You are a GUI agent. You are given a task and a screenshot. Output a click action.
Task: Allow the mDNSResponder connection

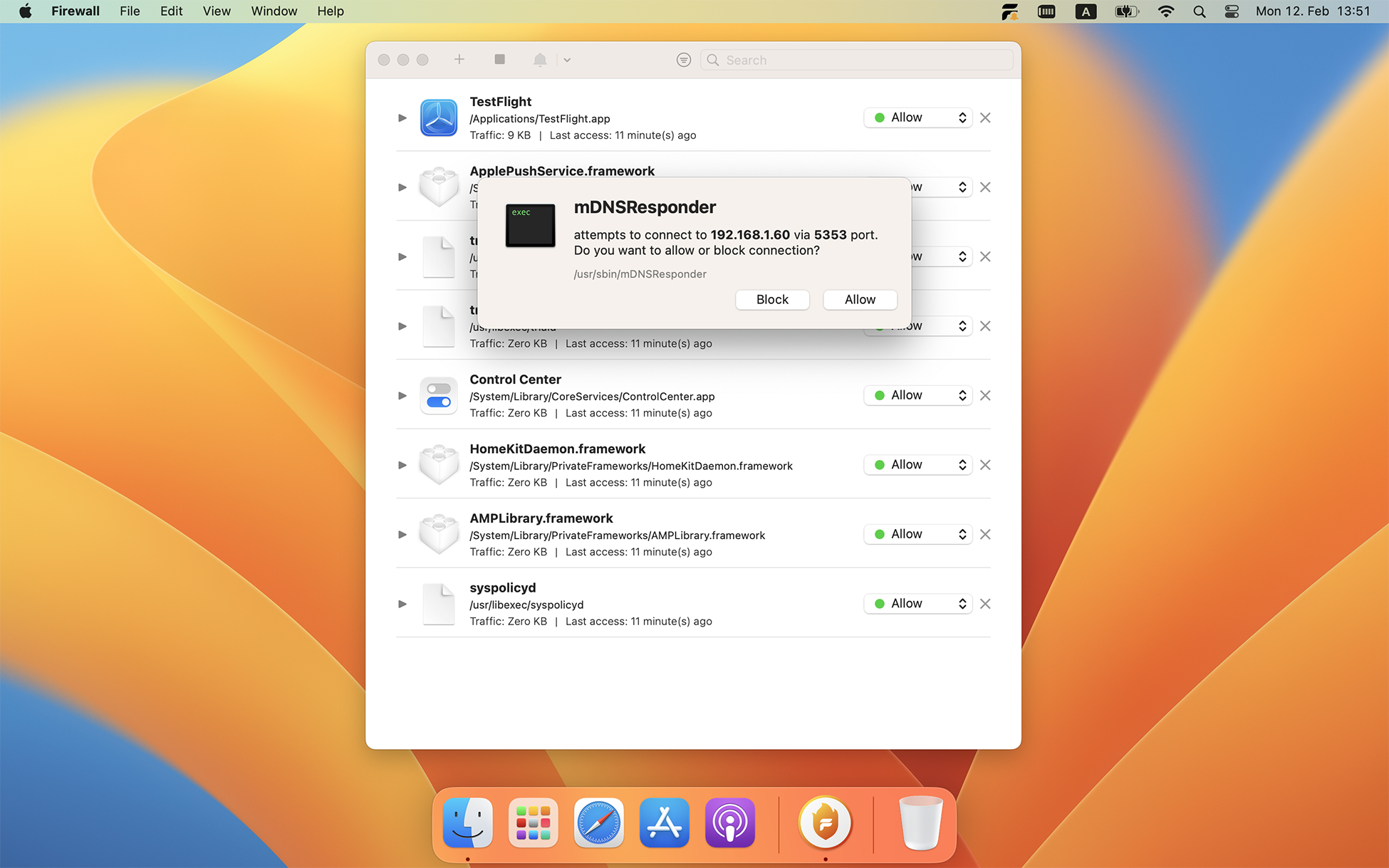click(x=859, y=300)
